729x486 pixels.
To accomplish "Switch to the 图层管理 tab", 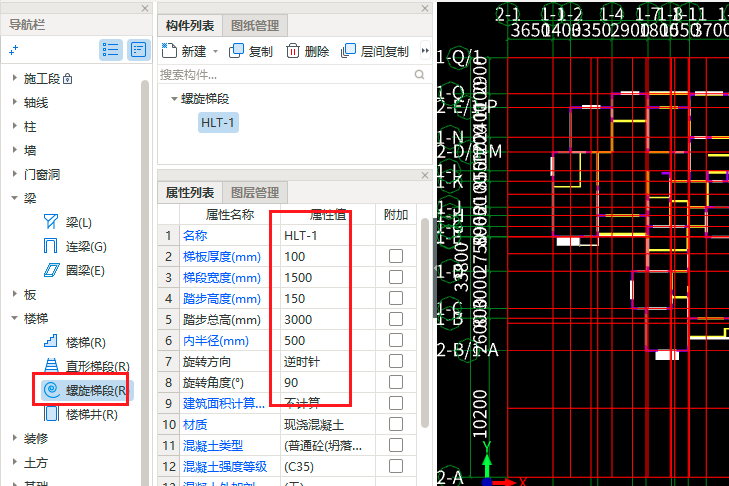I will click(x=255, y=193).
